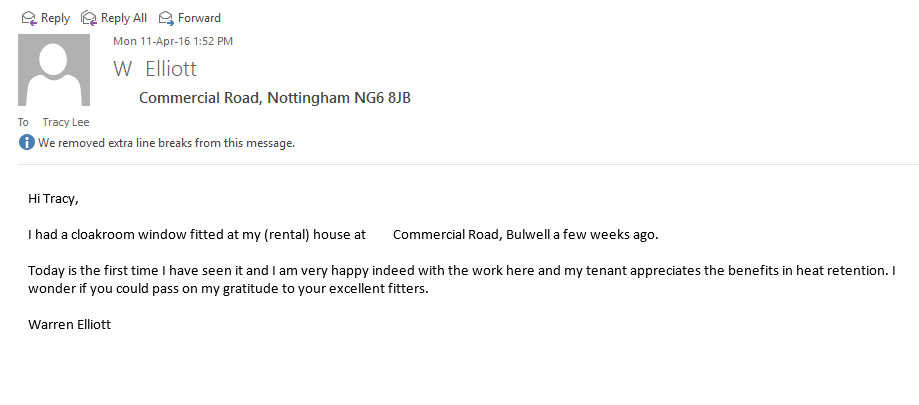Screen dimensions: 919x405
Task: Click the Forward arrow envelope icon
Action: point(166,18)
